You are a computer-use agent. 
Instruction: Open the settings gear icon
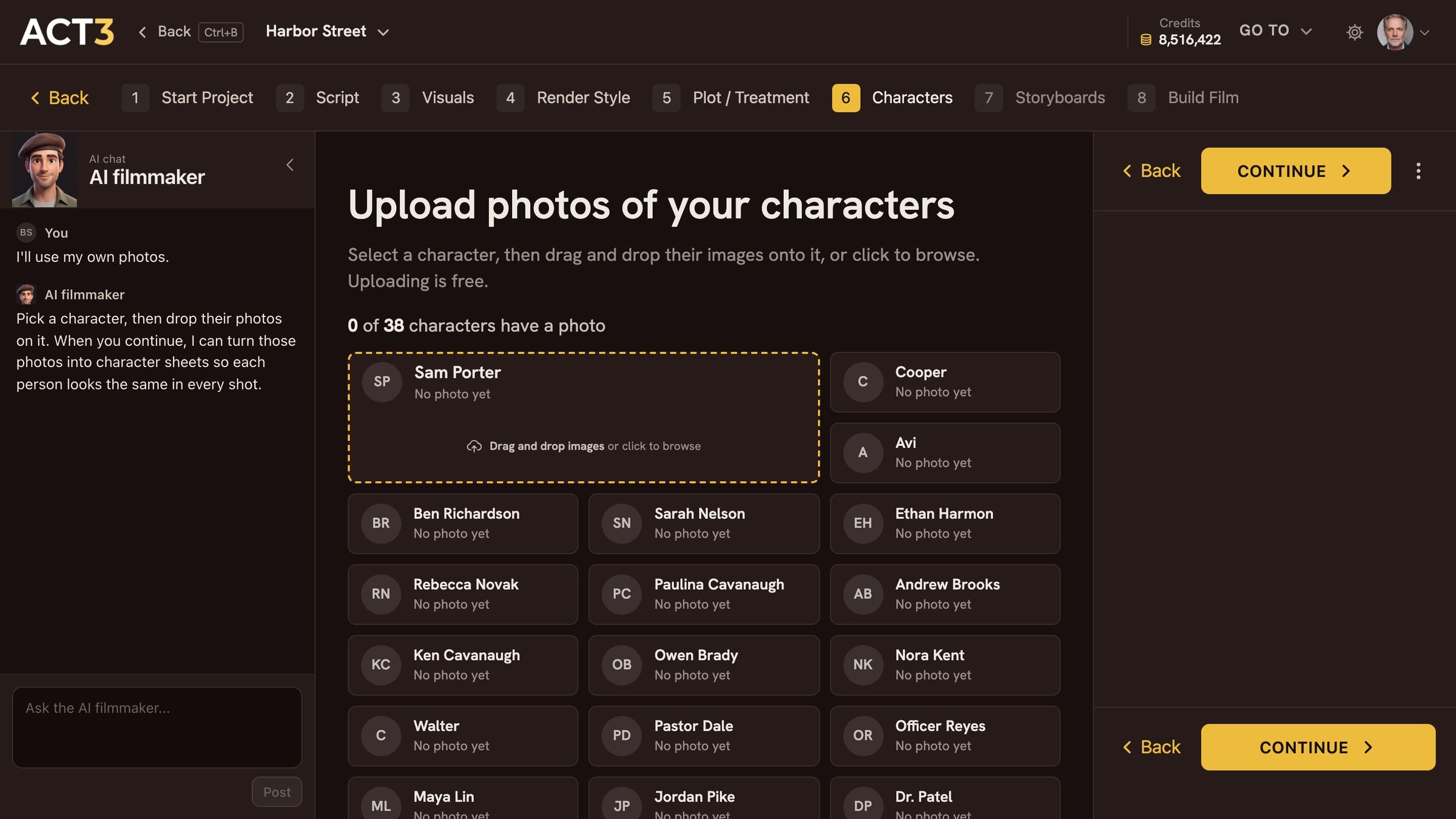pyautogui.click(x=1354, y=32)
